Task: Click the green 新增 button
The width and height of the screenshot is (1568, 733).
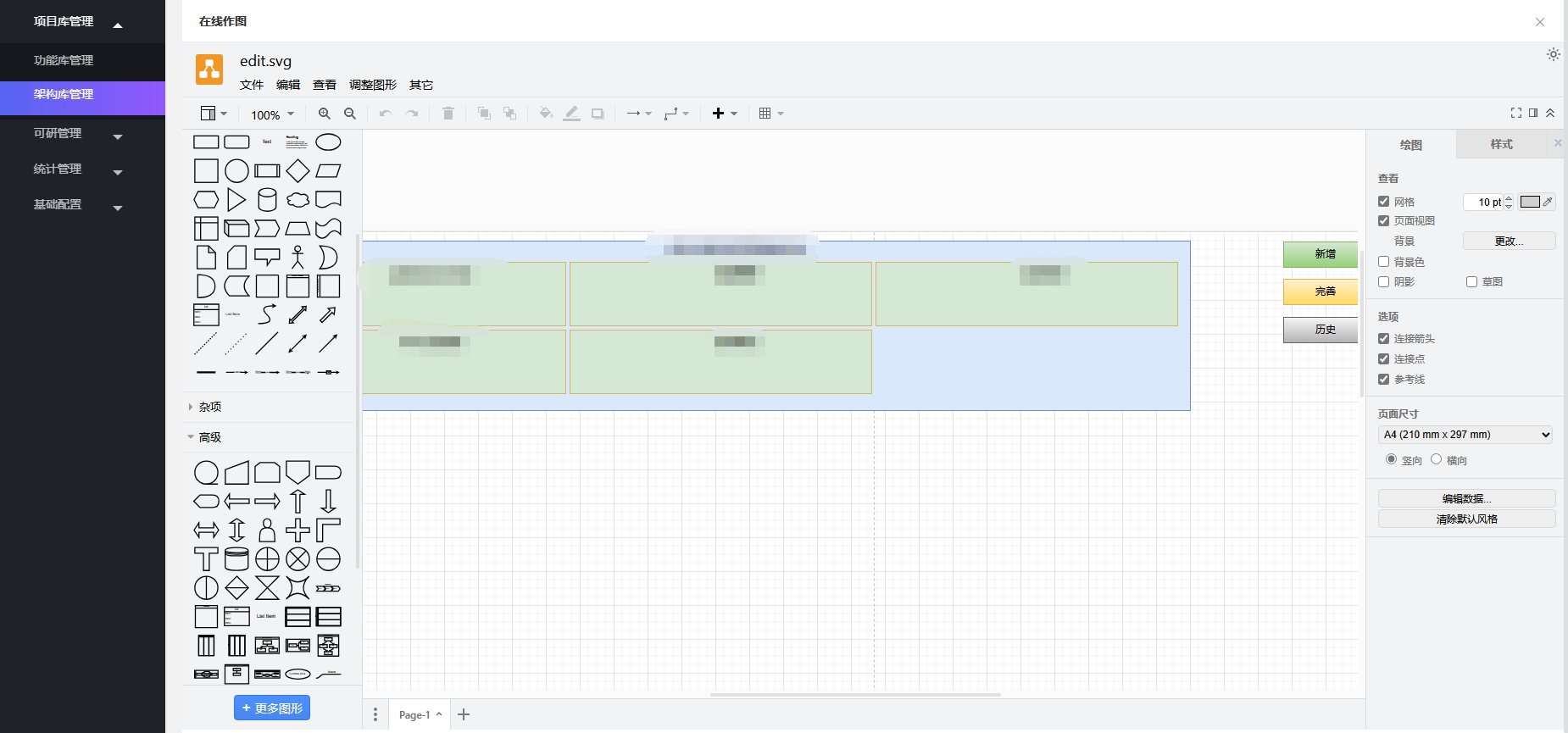Action: [1321, 254]
